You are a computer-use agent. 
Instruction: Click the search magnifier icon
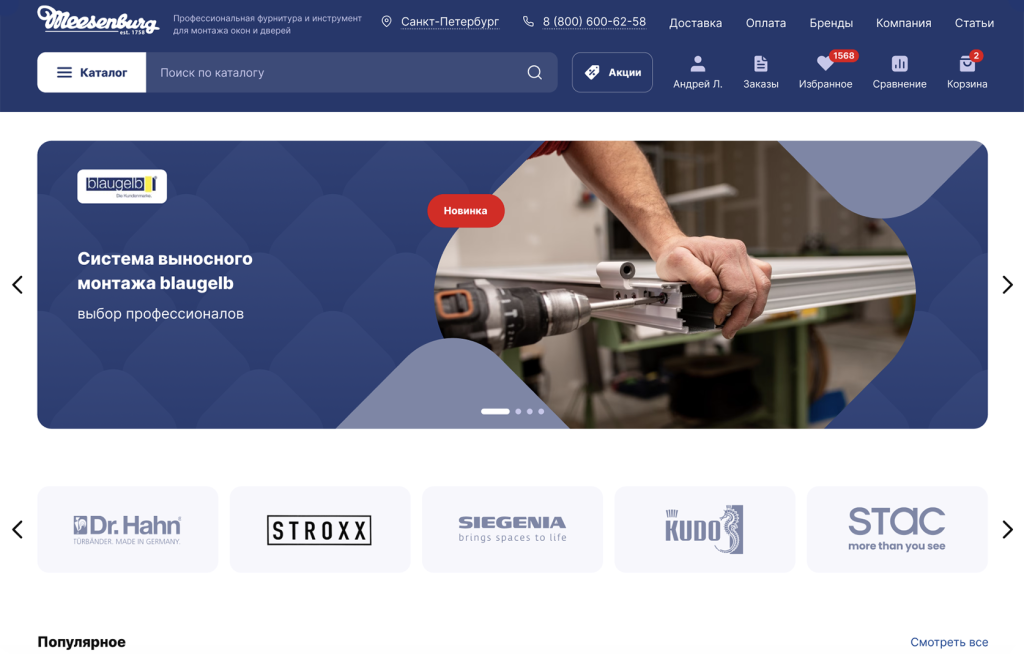535,73
